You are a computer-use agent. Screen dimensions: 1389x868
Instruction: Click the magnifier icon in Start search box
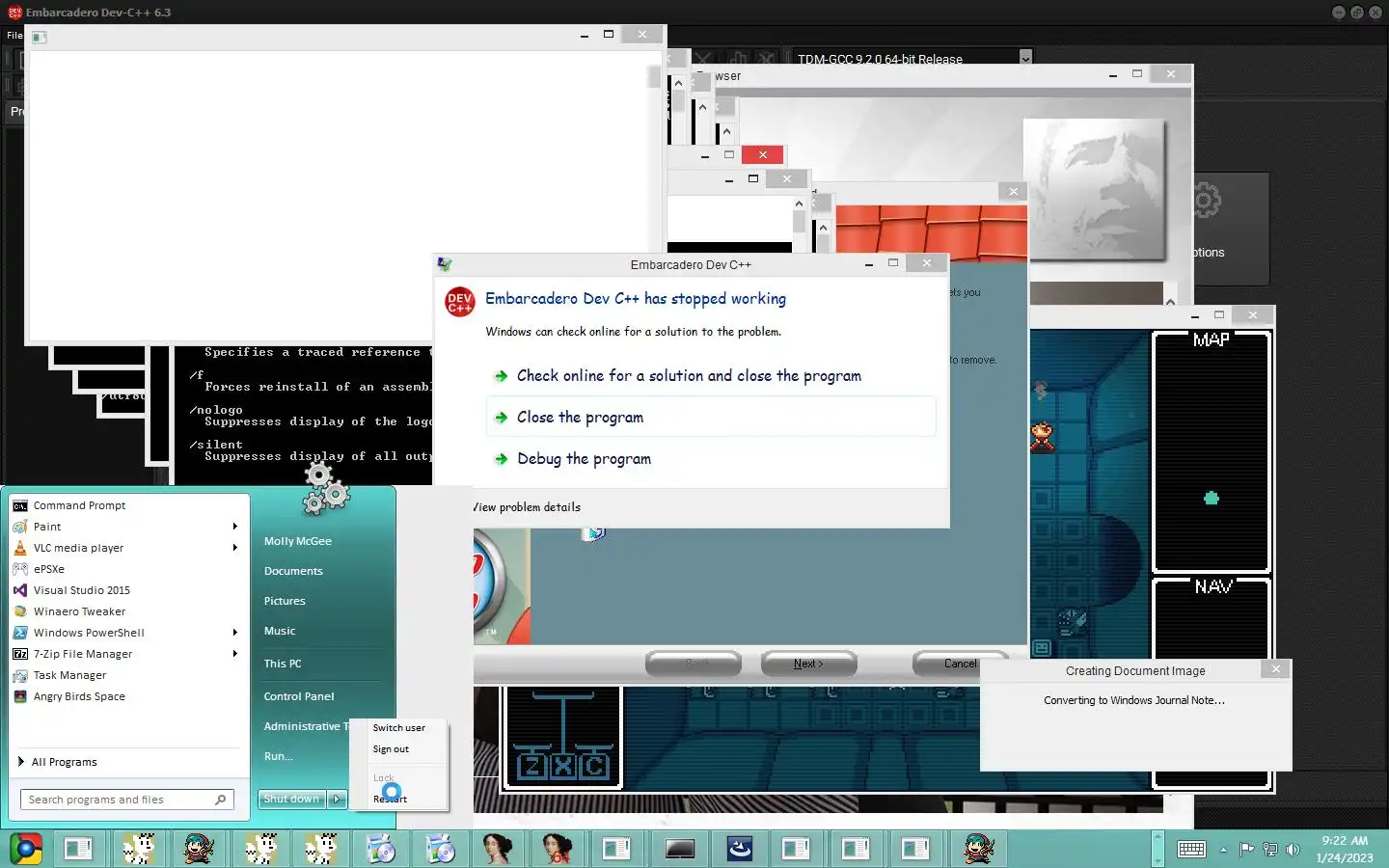tap(221, 800)
